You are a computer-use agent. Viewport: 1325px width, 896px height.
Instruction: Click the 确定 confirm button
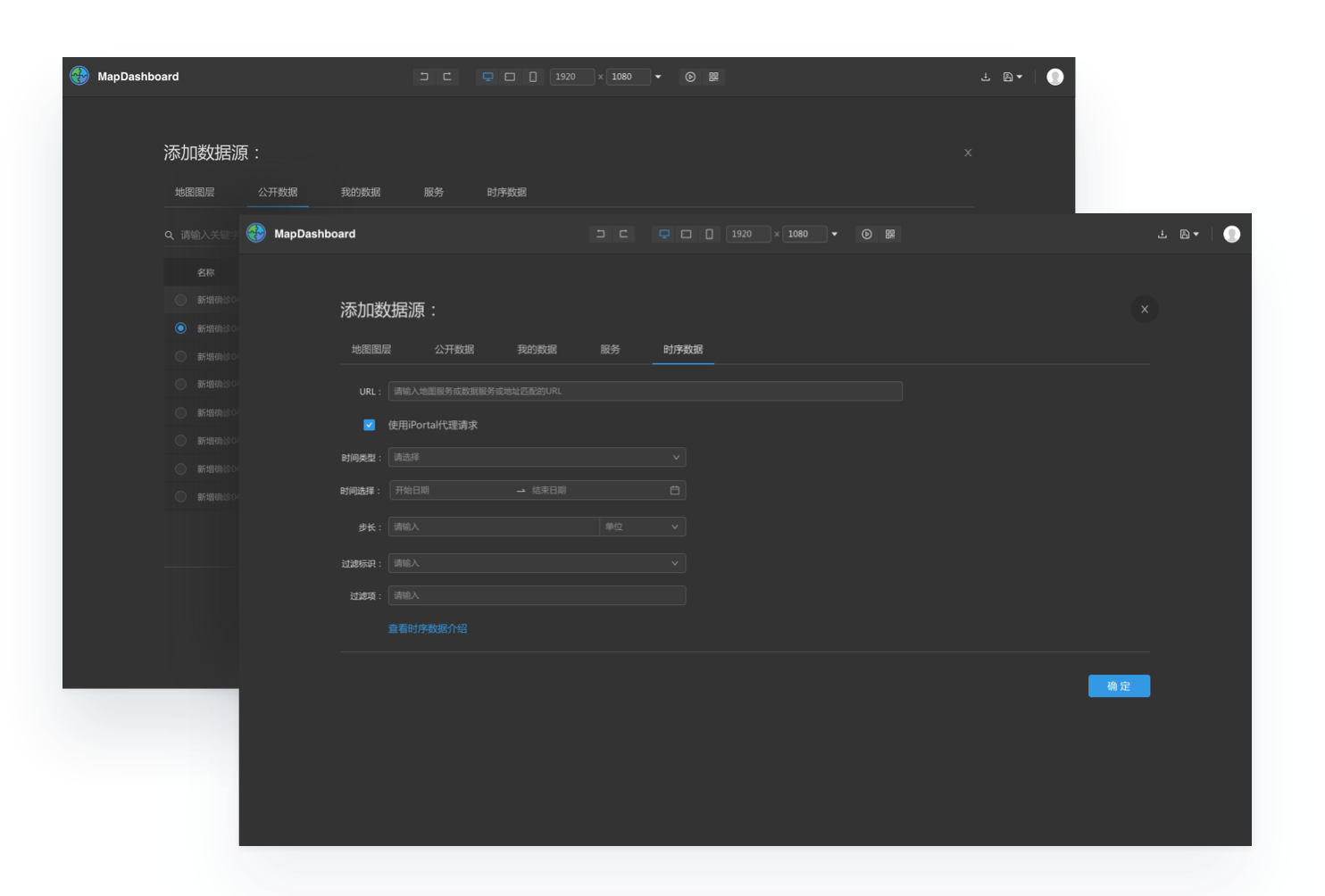coord(1119,685)
